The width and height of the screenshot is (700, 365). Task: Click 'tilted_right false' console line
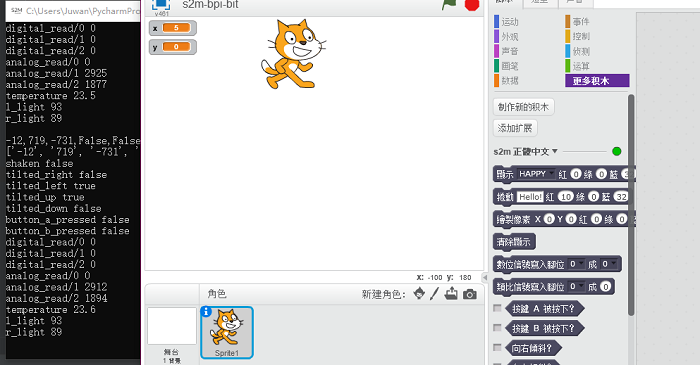point(56,174)
